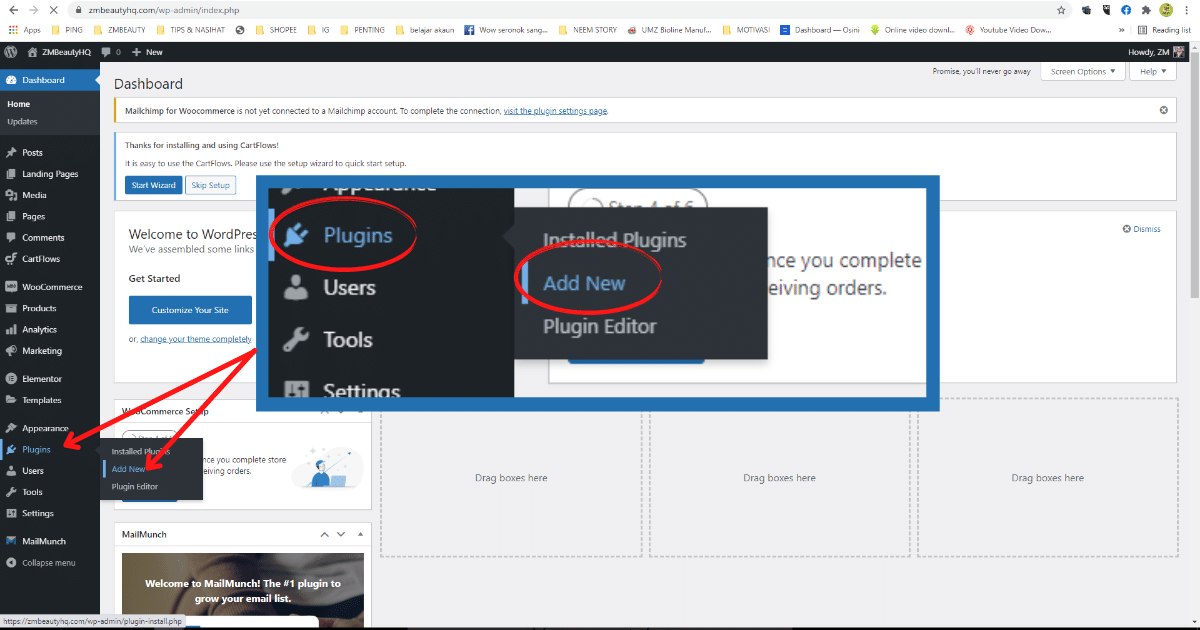Open Installed Plugins submenu item

point(140,451)
